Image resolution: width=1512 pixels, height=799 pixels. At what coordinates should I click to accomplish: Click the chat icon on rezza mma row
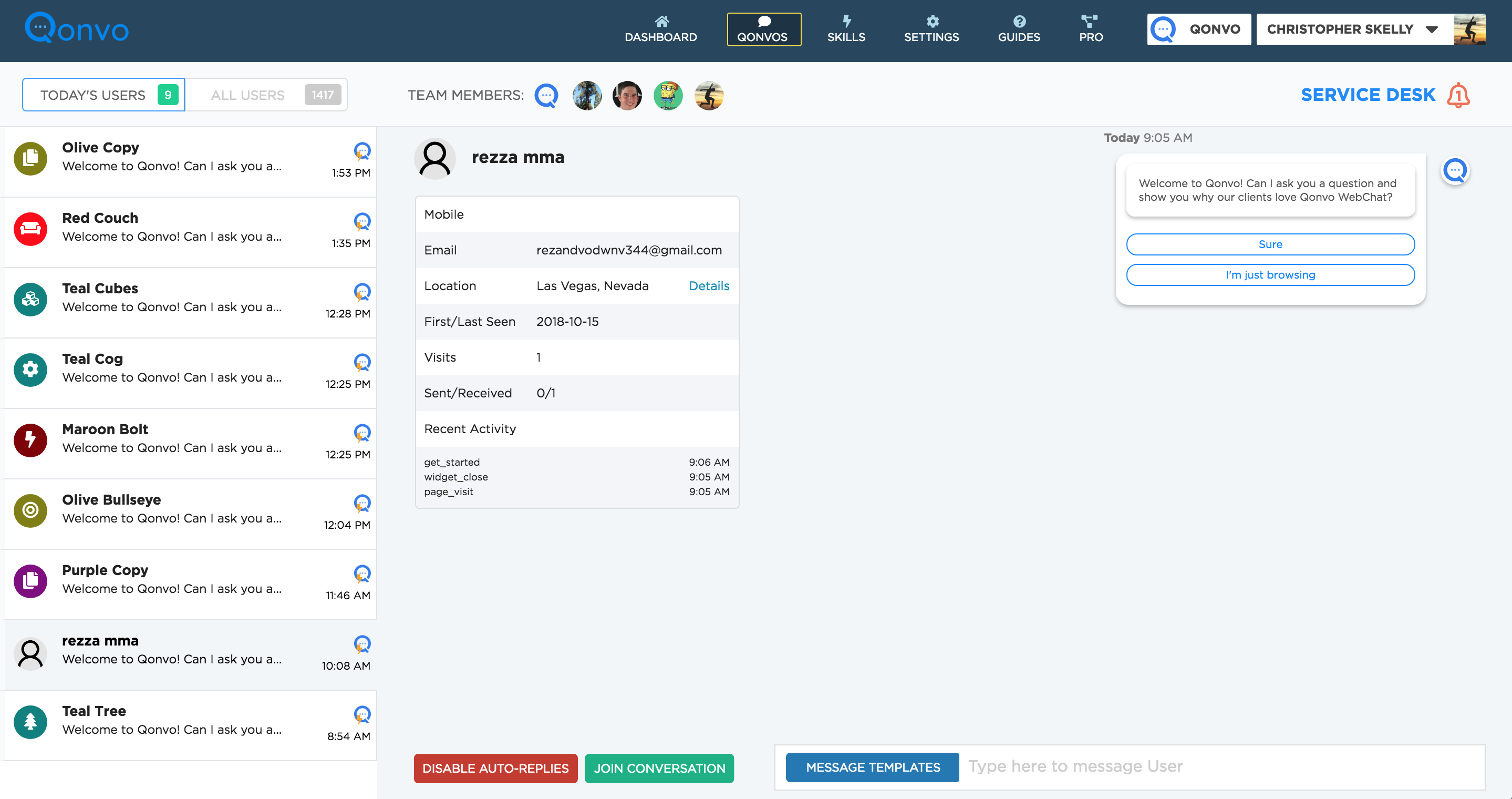[362, 644]
